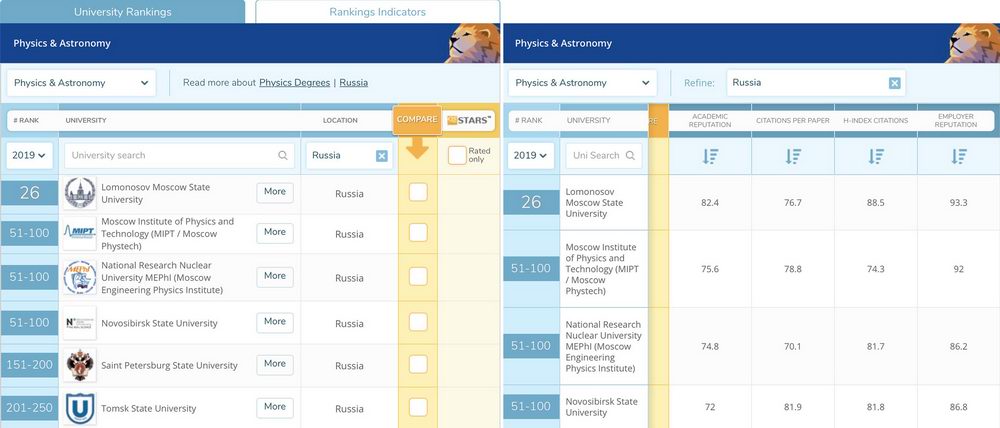Click Lomonosov Moscow State University logo
Viewport: 1000px width, 428px height.
pyautogui.click(x=80, y=193)
